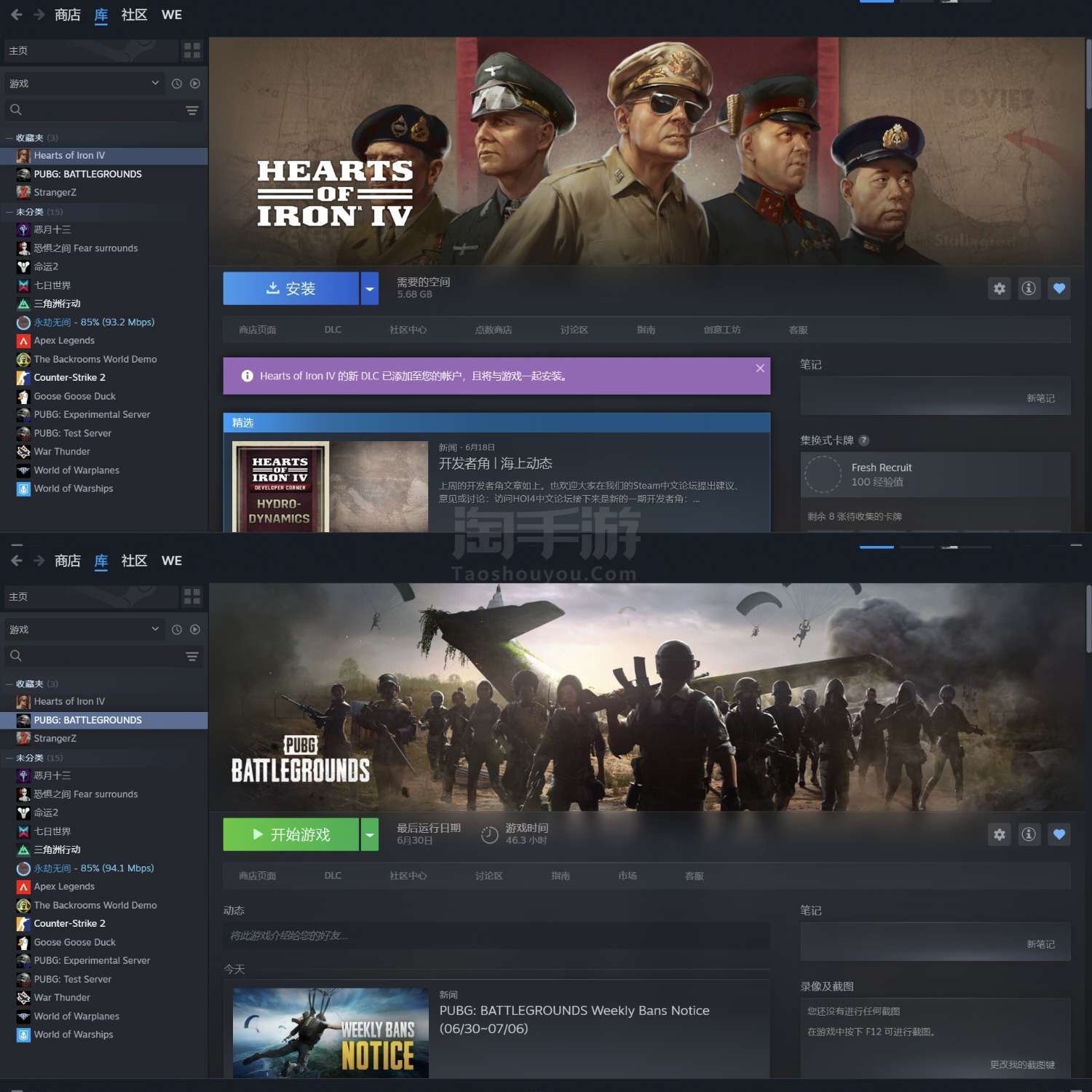Open 商店页面 tab on PUBG page
The width and height of the screenshot is (1092, 1092).
[258, 876]
